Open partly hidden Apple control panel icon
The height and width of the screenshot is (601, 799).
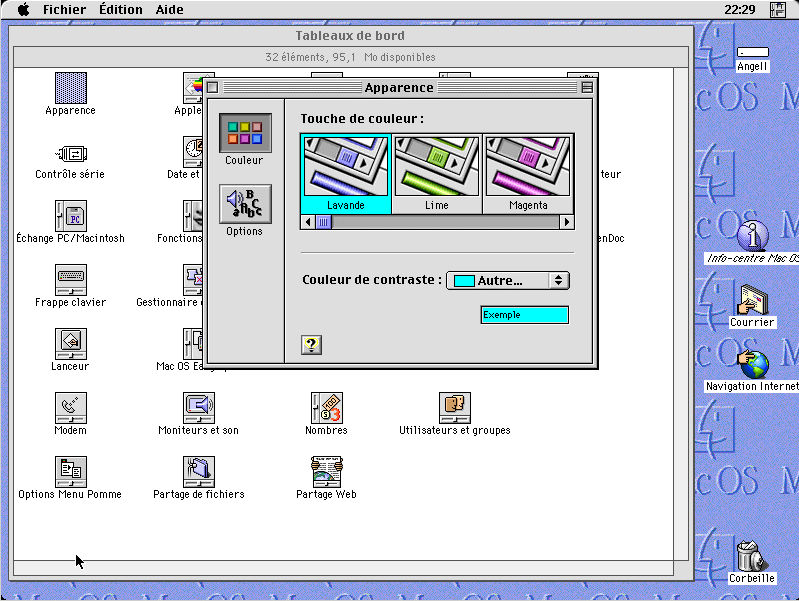click(193, 88)
